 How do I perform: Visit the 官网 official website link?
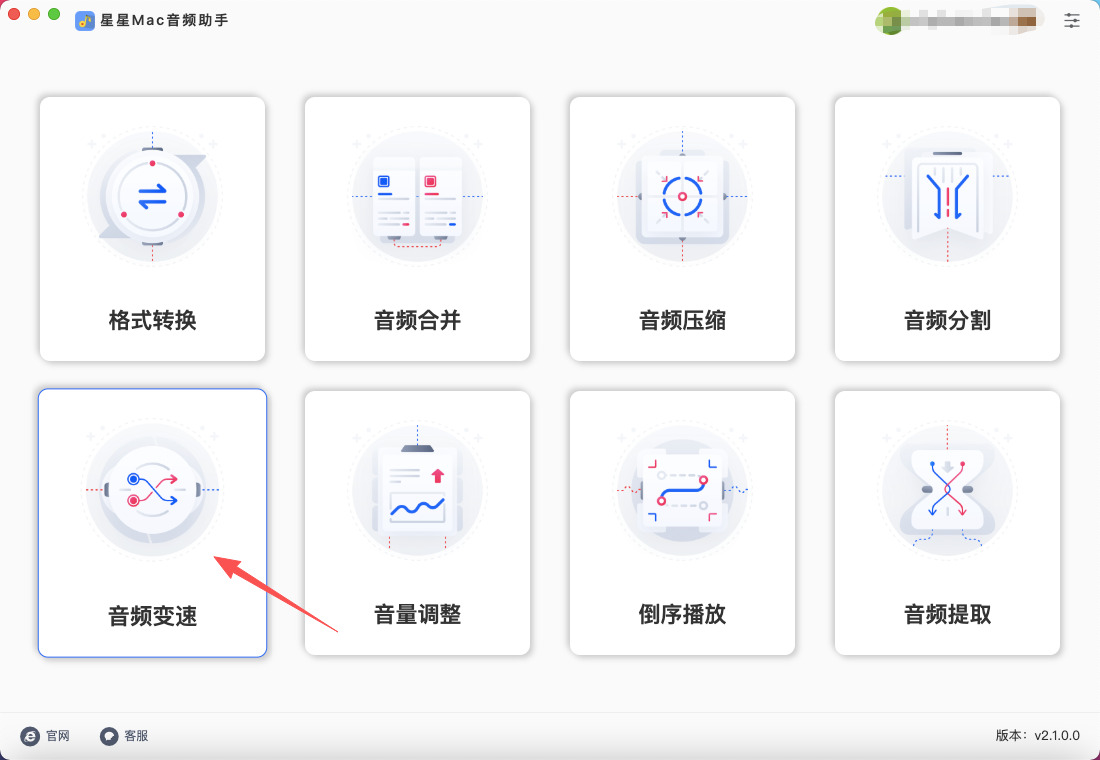tap(46, 735)
